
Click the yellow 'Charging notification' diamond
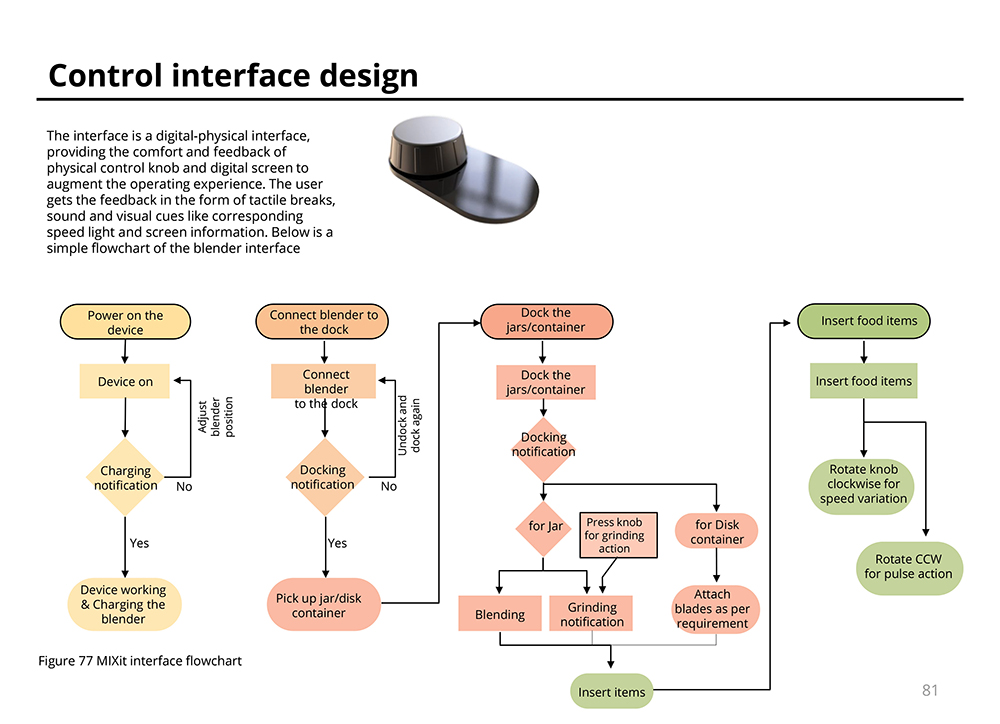pos(125,477)
